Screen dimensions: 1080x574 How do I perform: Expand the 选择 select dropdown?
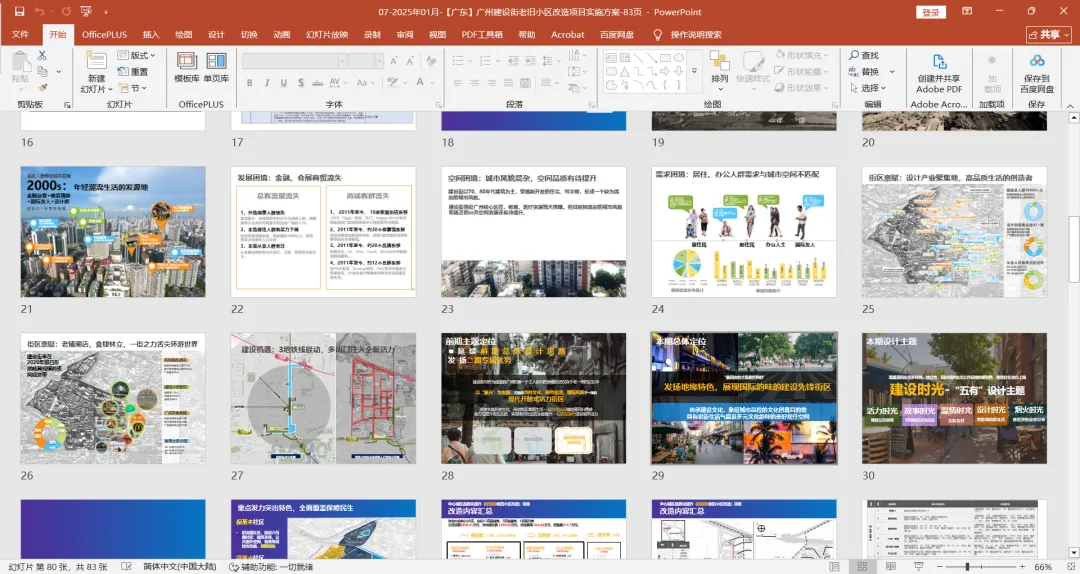click(x=867, y=88)
